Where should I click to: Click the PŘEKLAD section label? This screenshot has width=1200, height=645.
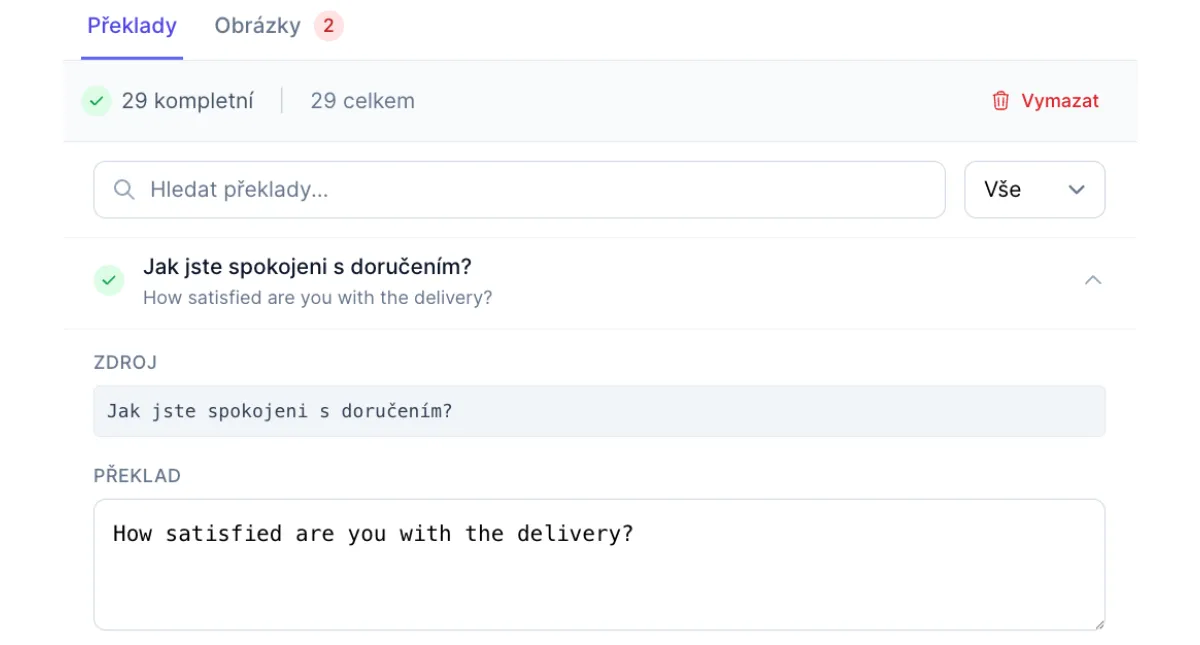(x=137, y=476)
